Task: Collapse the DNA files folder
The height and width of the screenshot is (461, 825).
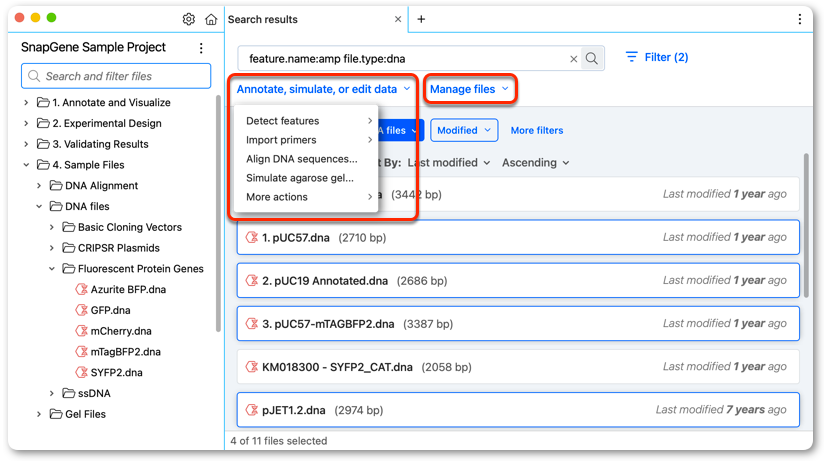Action: 39,206
